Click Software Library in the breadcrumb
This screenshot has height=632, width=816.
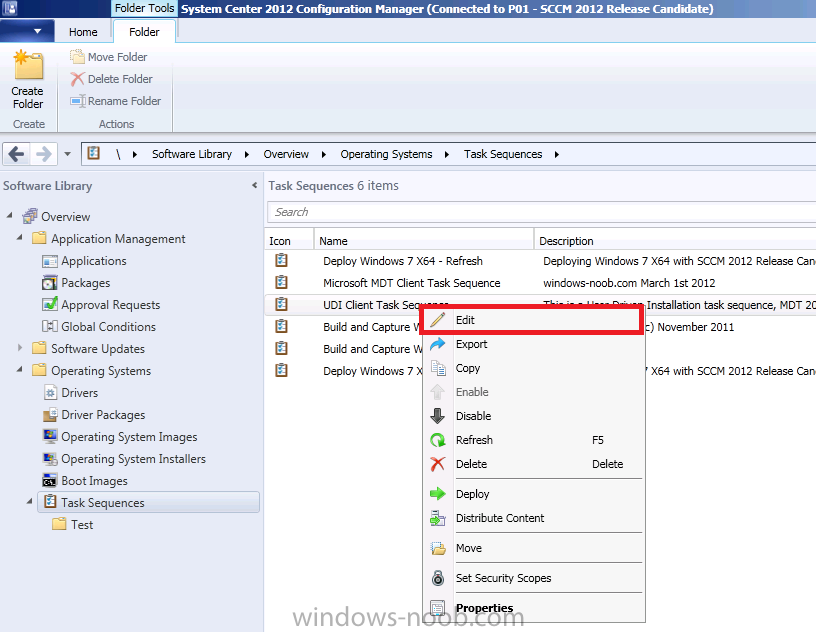point(192,154)
